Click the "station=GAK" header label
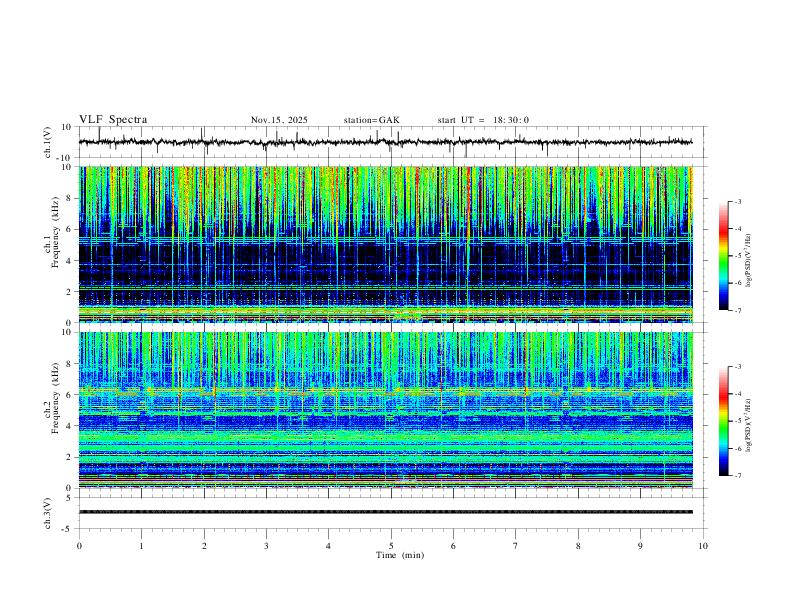Screen dimensions: 792x612 (371, 120)
